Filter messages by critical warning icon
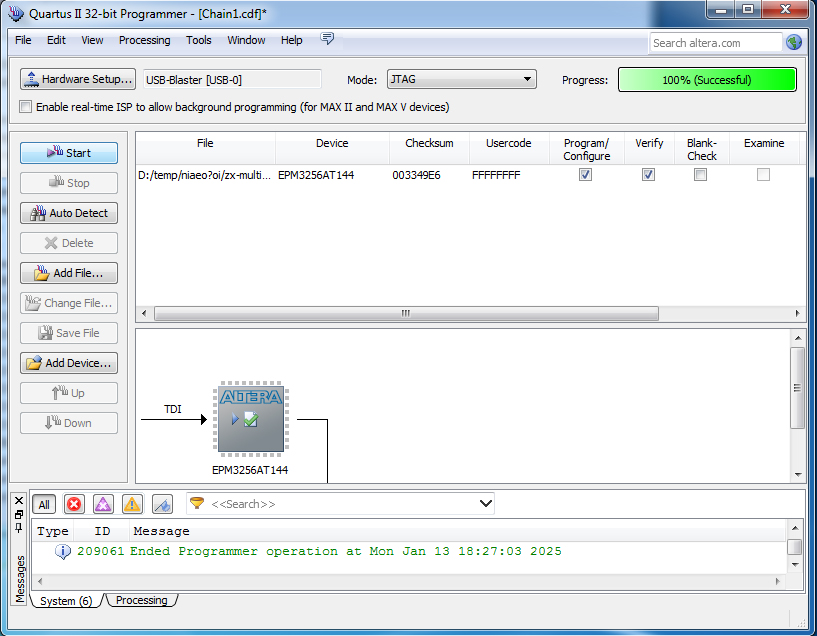817x636 pixels. [103, 504]
